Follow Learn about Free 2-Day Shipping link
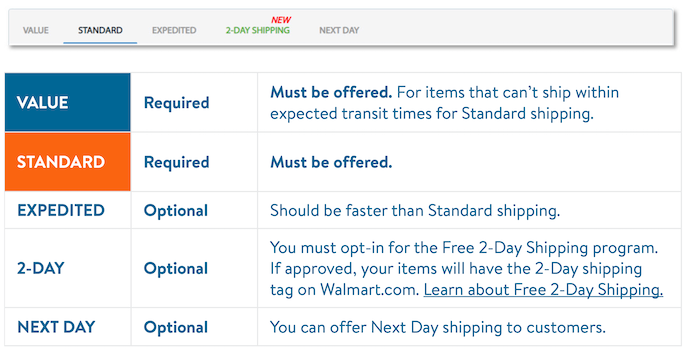Image resolution: width=700 pixels, height=362 pixels. [543, 290]
